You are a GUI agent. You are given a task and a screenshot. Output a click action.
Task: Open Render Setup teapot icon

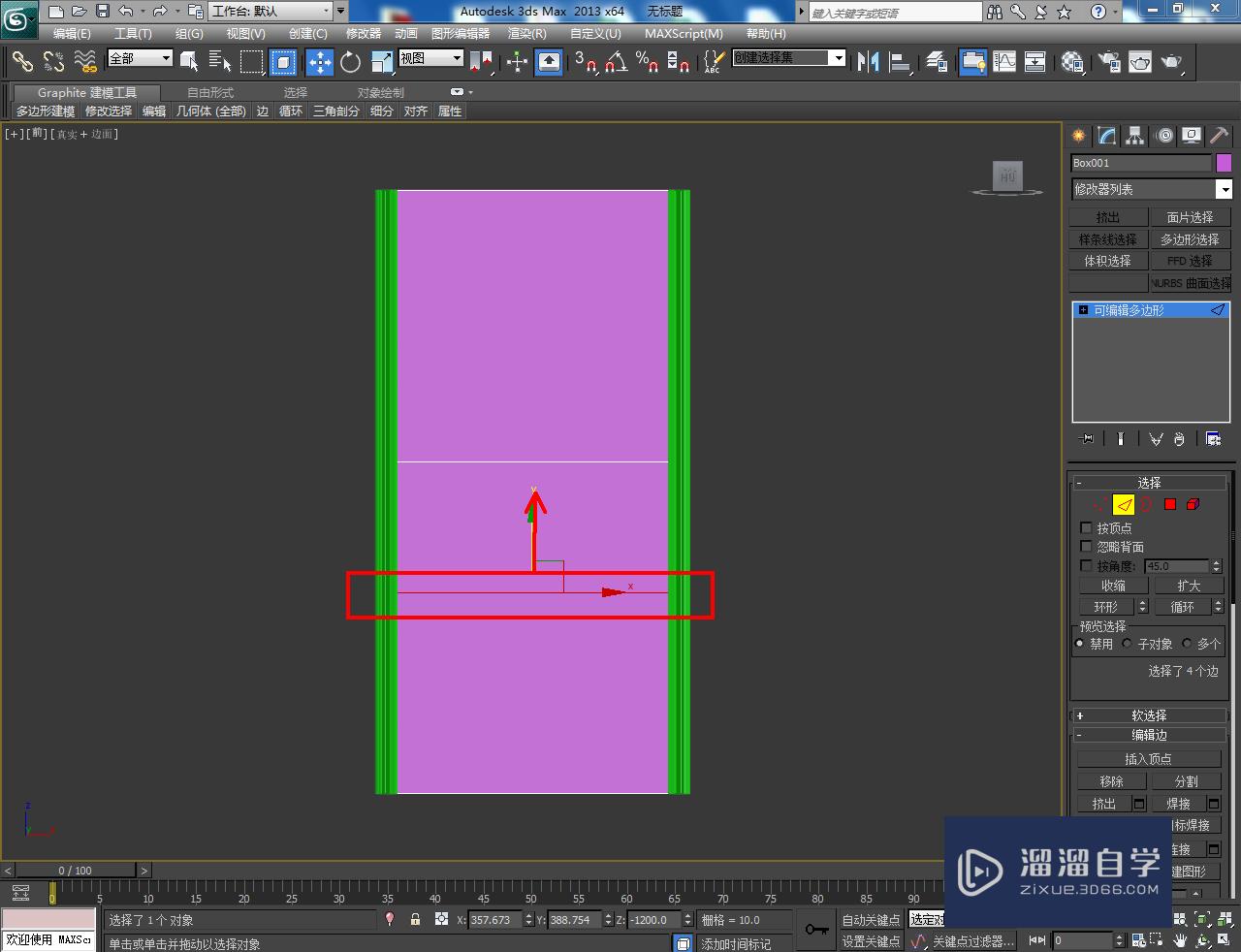1109,62
